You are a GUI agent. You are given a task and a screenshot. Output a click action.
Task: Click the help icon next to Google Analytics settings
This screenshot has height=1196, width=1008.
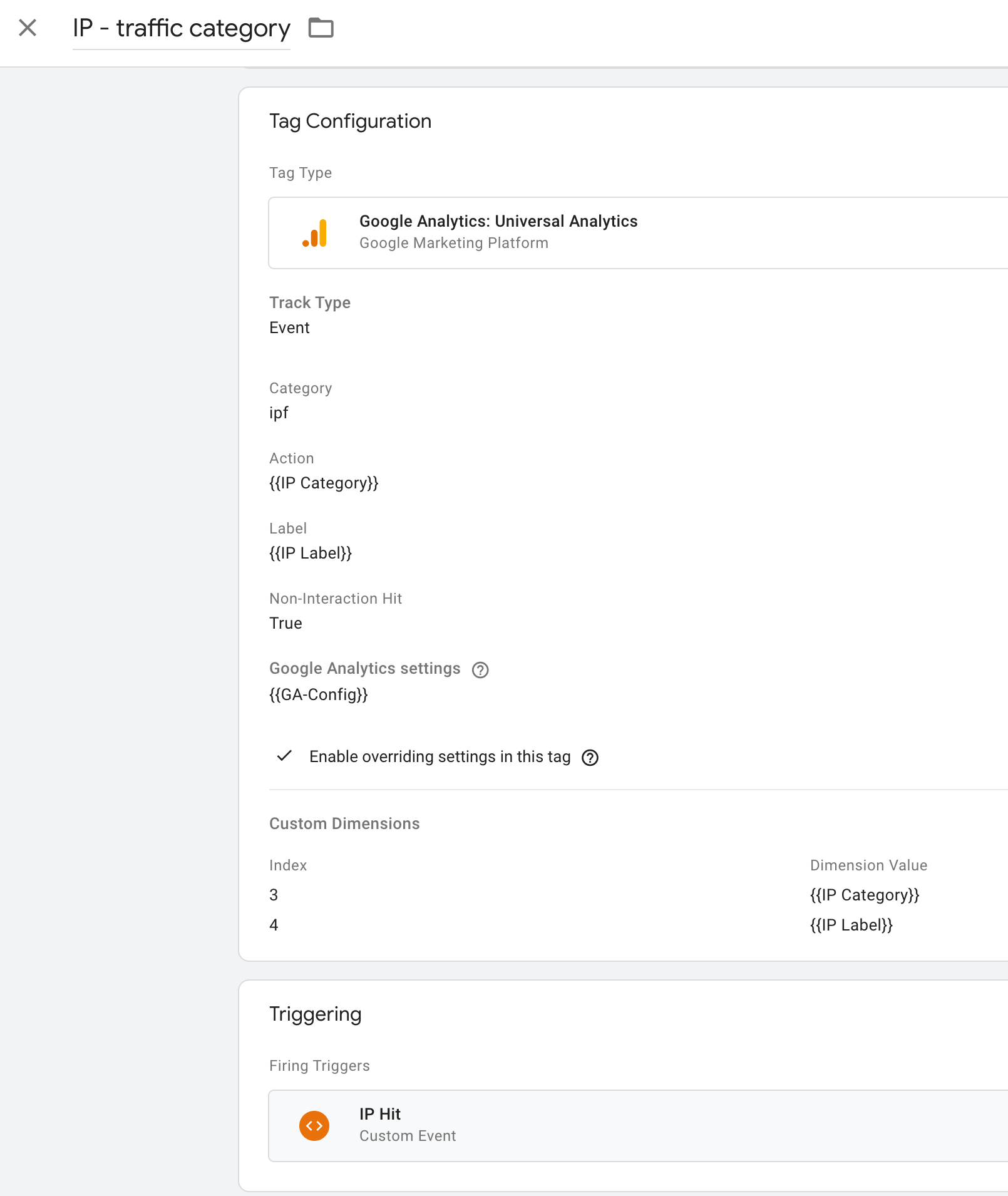(x=480, y=670)
